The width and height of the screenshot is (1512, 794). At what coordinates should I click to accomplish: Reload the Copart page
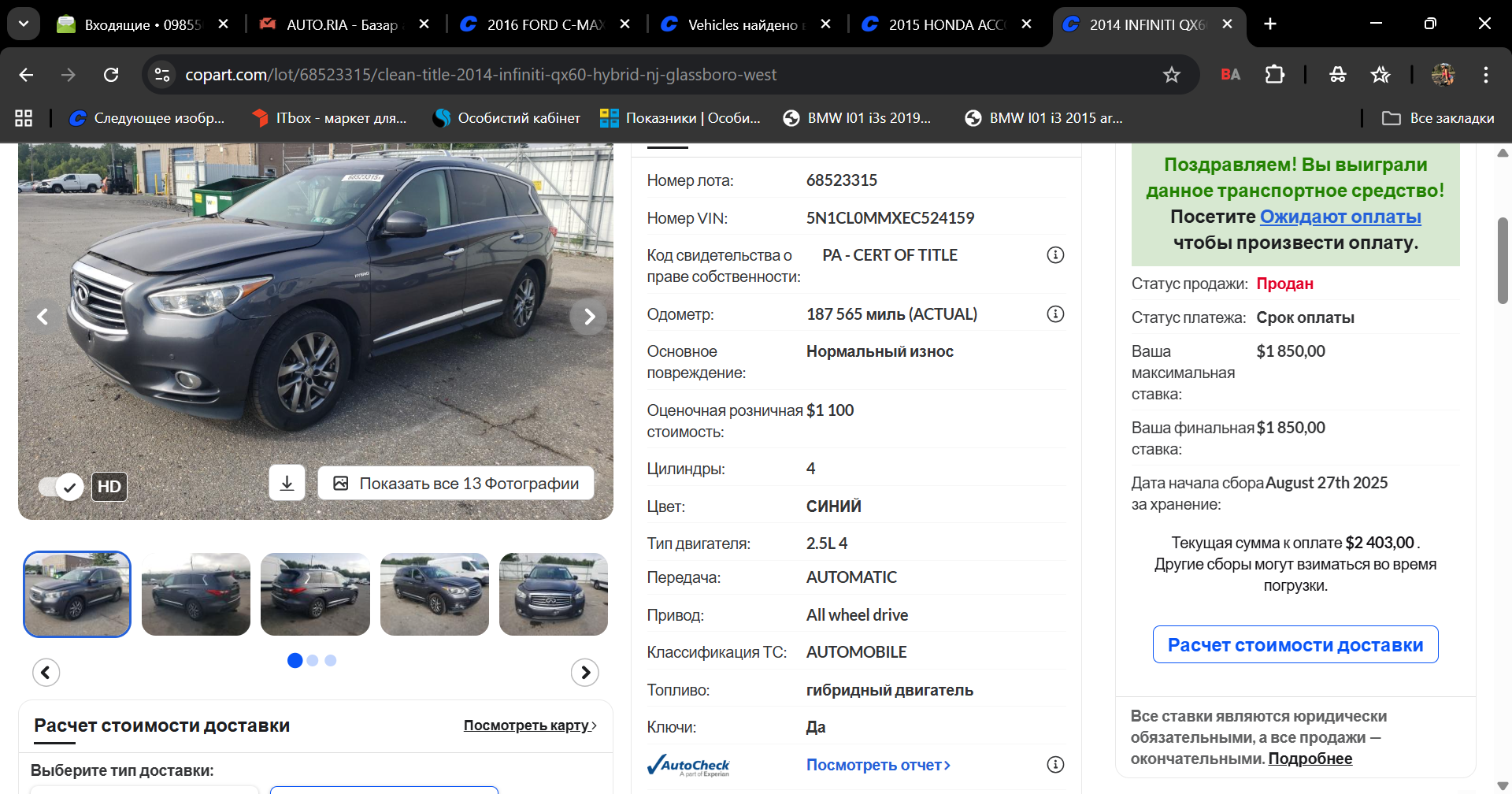coord(111,75)
